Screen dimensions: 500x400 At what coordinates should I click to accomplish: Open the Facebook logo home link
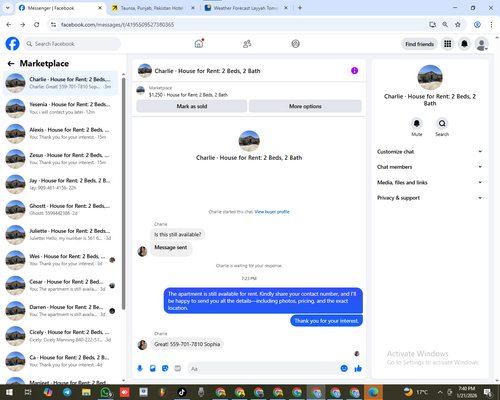[x=12, y=44]
